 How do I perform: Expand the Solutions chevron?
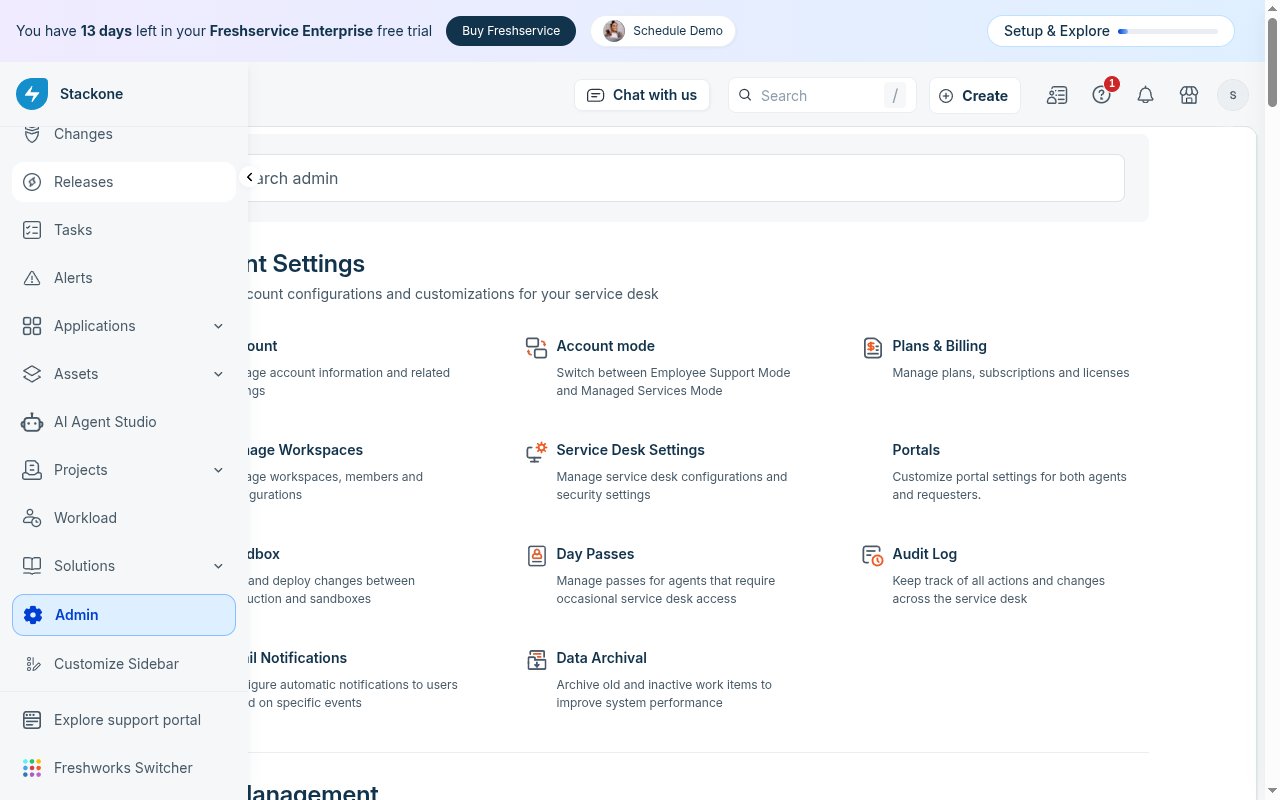pyautogui.click(x=218, y=566)
